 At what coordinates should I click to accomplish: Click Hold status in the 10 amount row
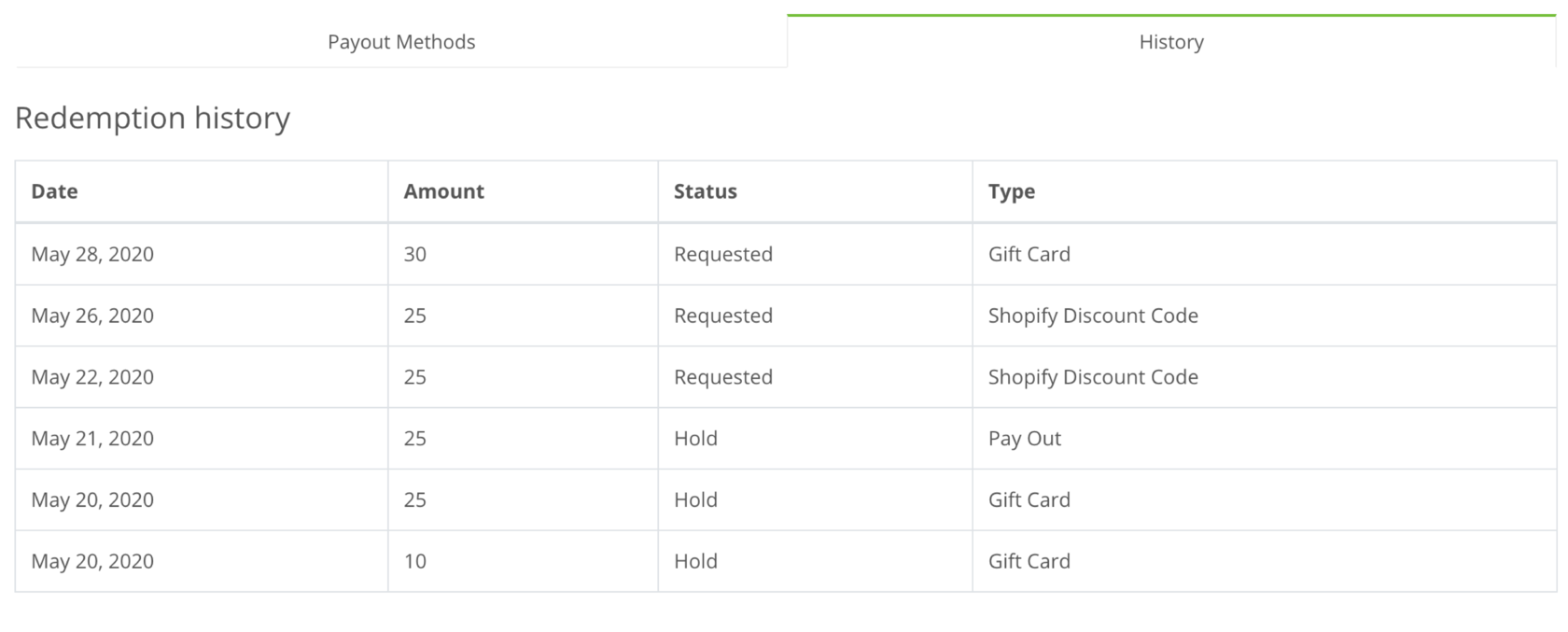pyautogui.click(x=695, y=561)
